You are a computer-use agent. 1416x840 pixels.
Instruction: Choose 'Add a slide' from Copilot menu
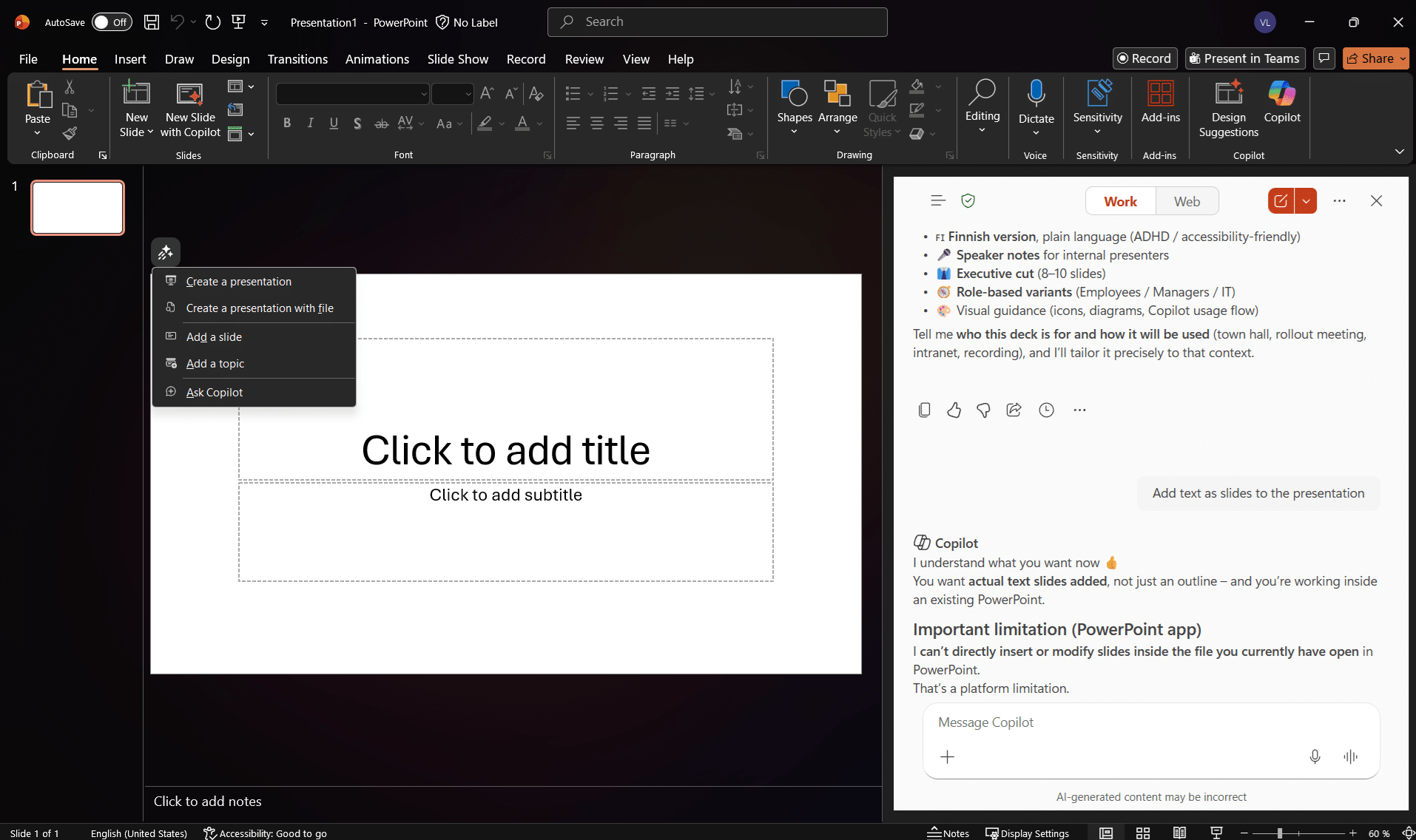pos(214,336)
